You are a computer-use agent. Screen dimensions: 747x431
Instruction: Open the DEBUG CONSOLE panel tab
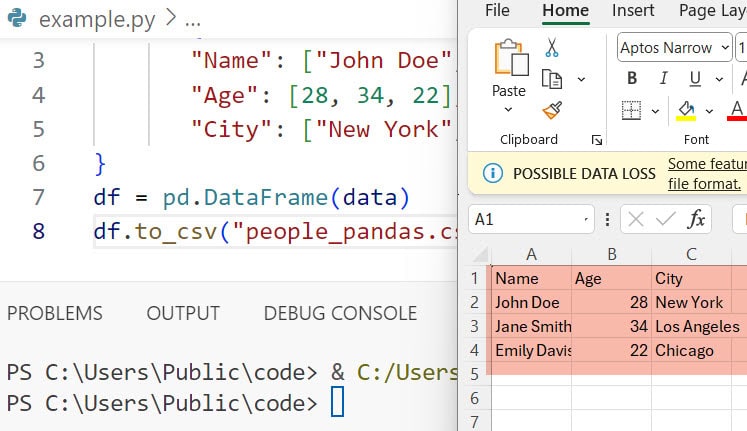coord(340,313)
